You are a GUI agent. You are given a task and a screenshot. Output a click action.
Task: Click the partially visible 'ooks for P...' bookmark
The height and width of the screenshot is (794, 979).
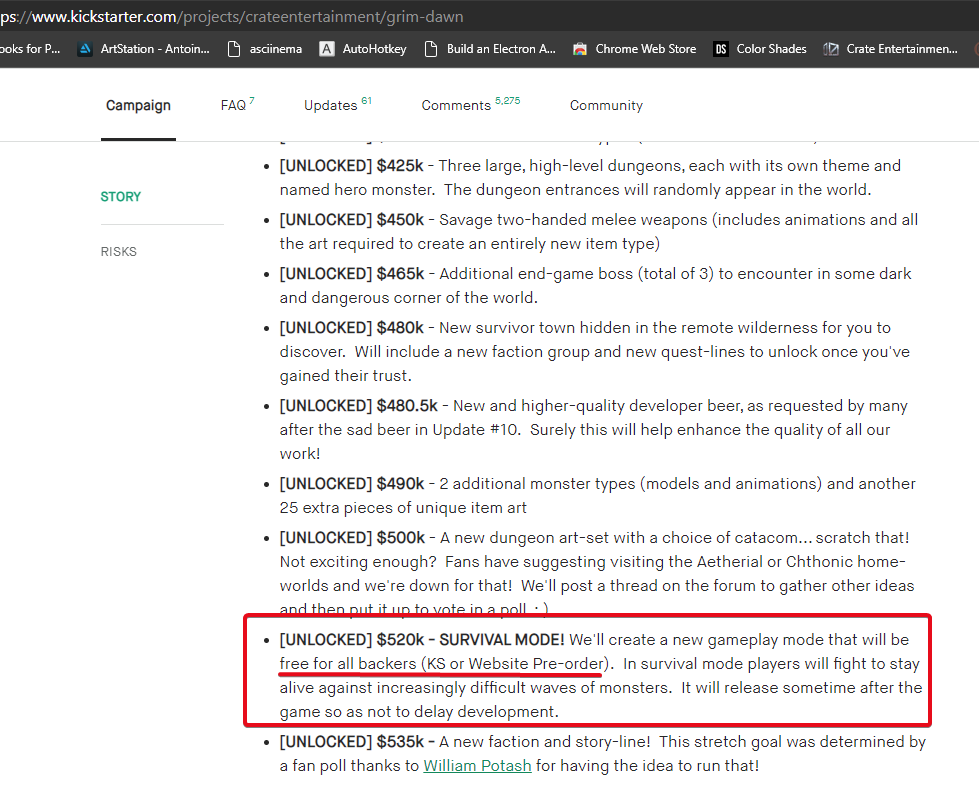click(30, 48)
